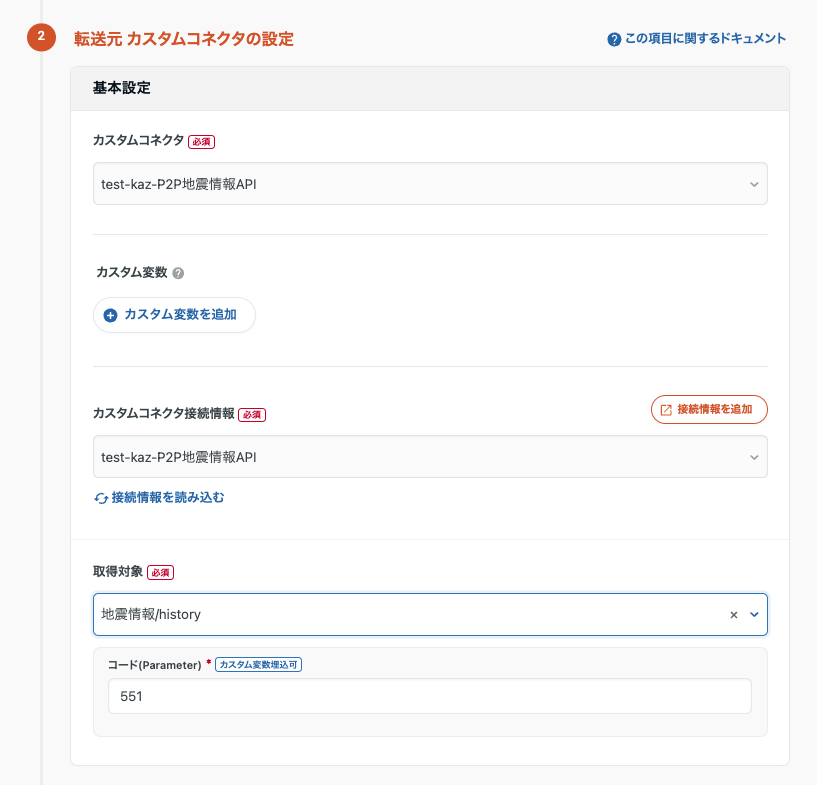The height and width of the screenshot is (785, 817).
Task: Click the help icon next to カスタム変数
Action: point(178,273)
